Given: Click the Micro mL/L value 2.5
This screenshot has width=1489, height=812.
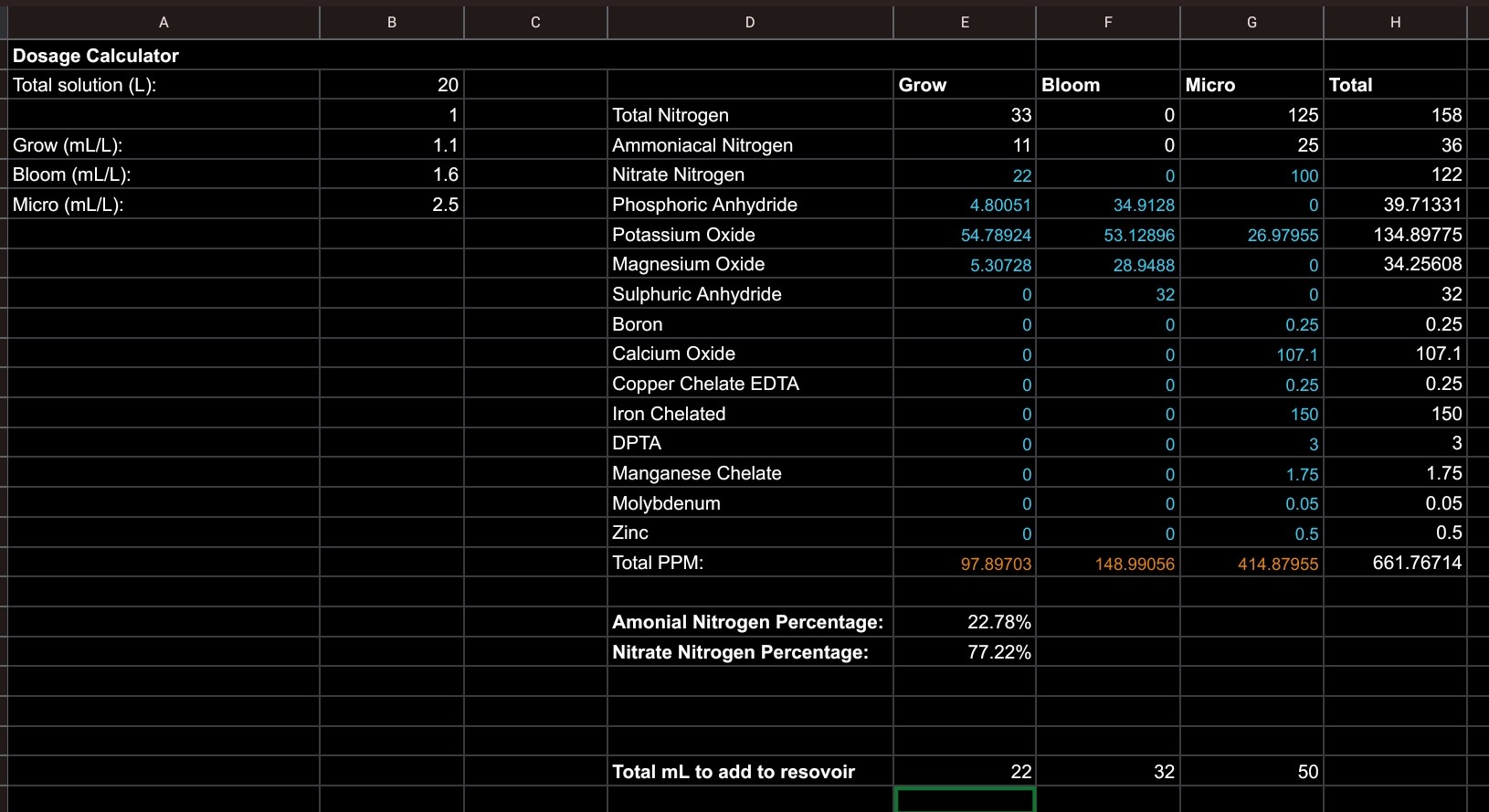Looking at the screenshot, I should 392,205.
